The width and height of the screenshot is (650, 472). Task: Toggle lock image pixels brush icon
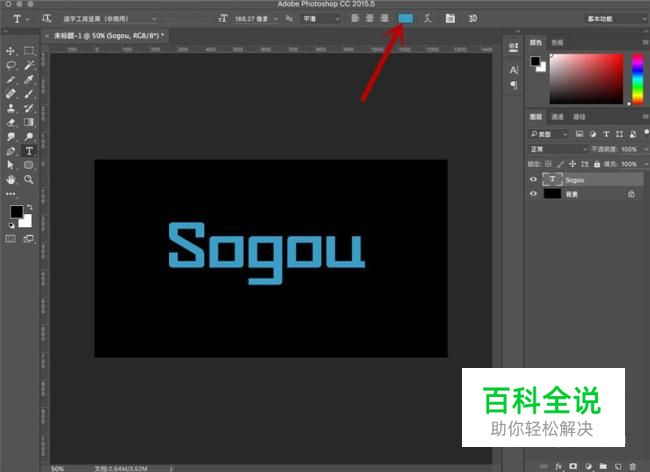pyautogui.click(x=560, y=164)
